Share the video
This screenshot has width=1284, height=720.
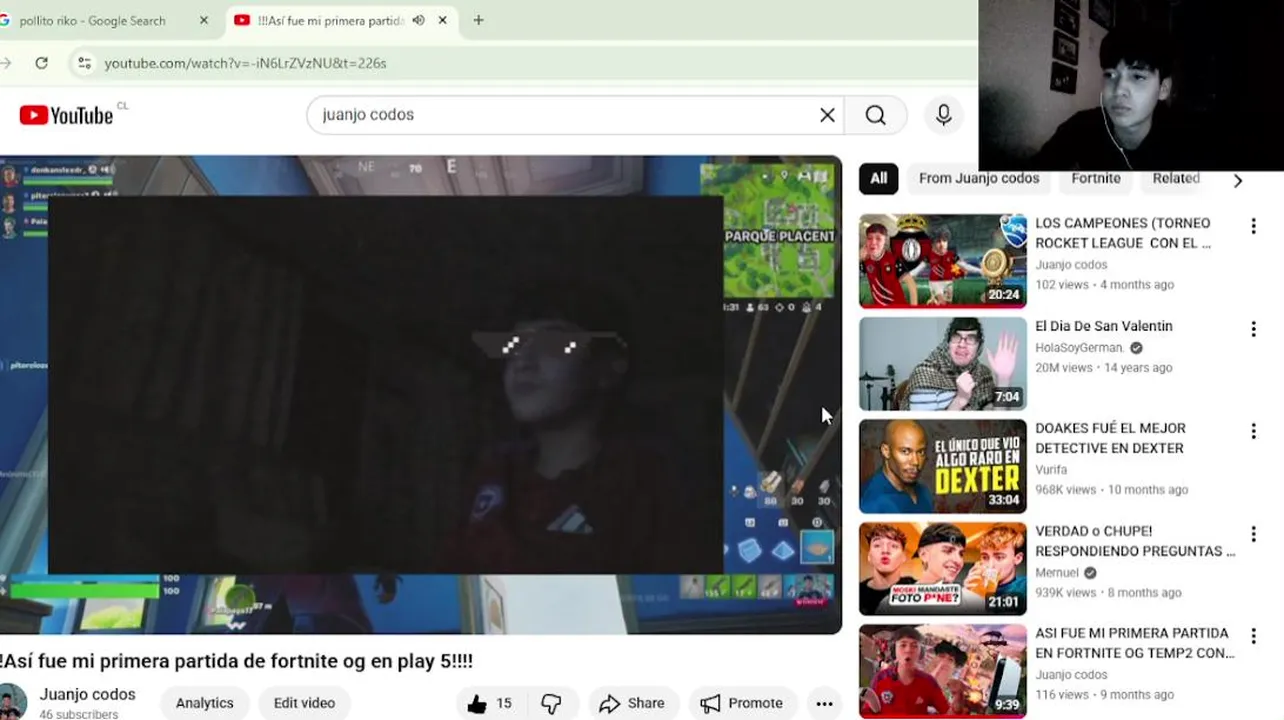632,703
